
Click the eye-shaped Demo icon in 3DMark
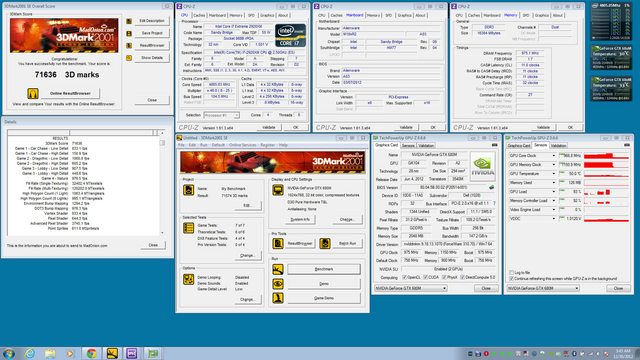278,284
